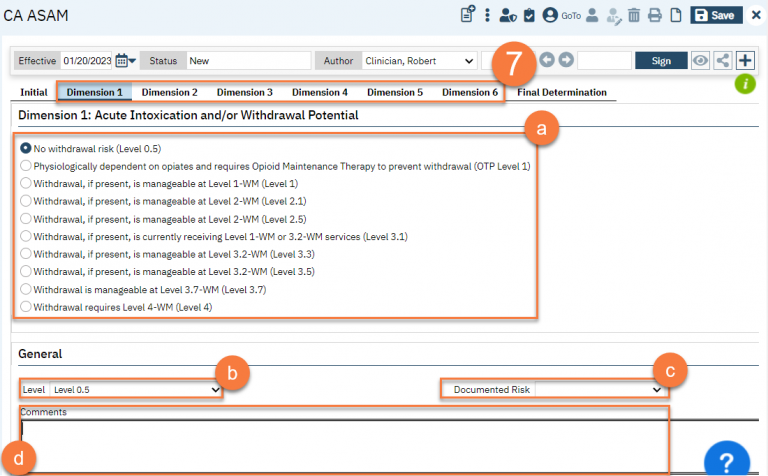Open the Author dropdown
Screen dimensions: 768x476
[x=418, y=61]
